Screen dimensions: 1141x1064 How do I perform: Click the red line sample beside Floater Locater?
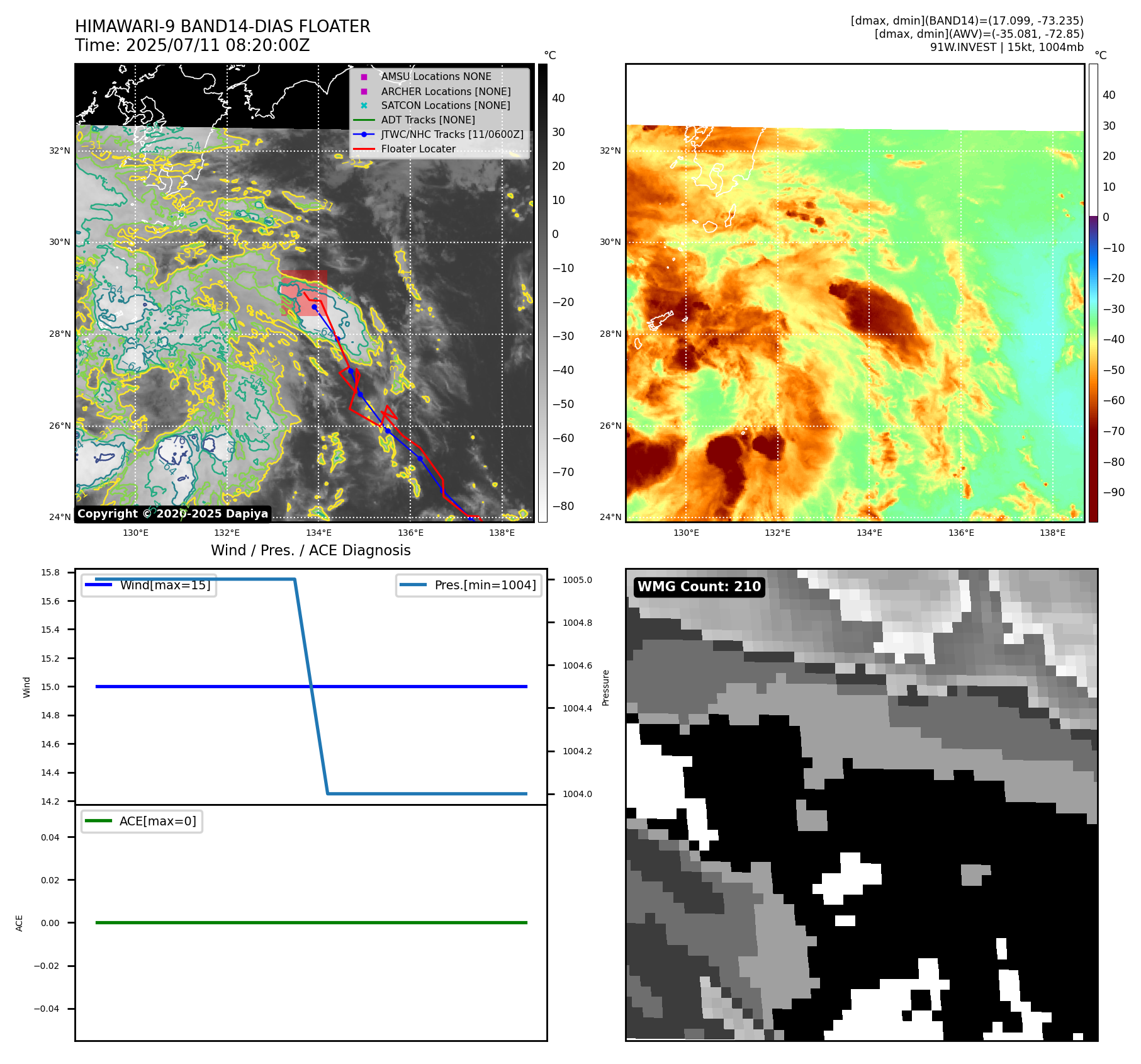(x=364, y=149)
